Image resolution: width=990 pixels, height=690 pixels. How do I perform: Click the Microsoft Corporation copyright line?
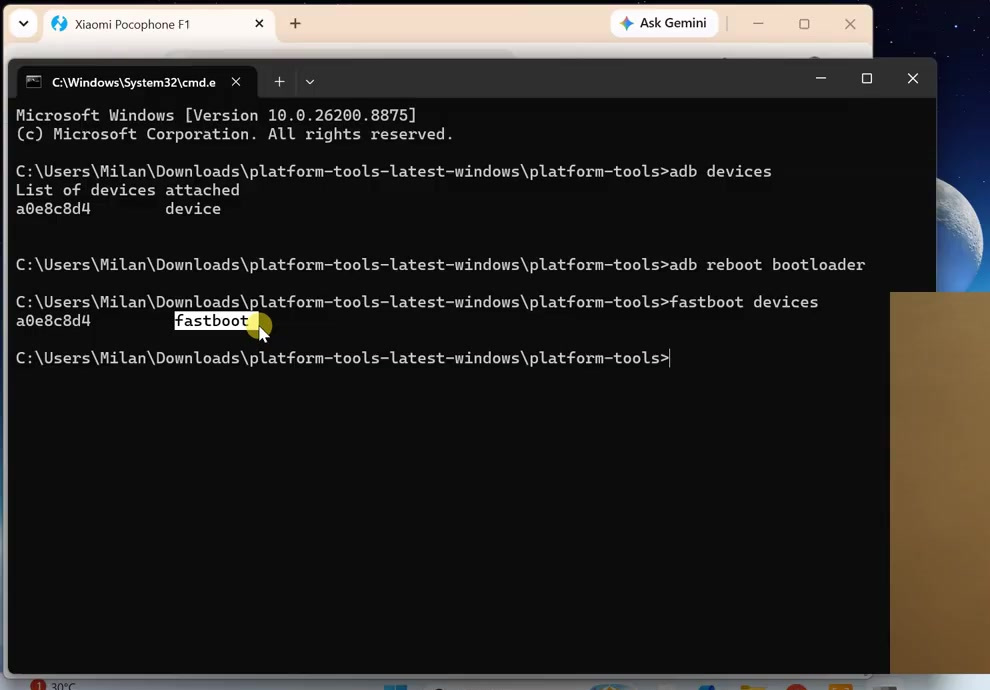(234, 134)
